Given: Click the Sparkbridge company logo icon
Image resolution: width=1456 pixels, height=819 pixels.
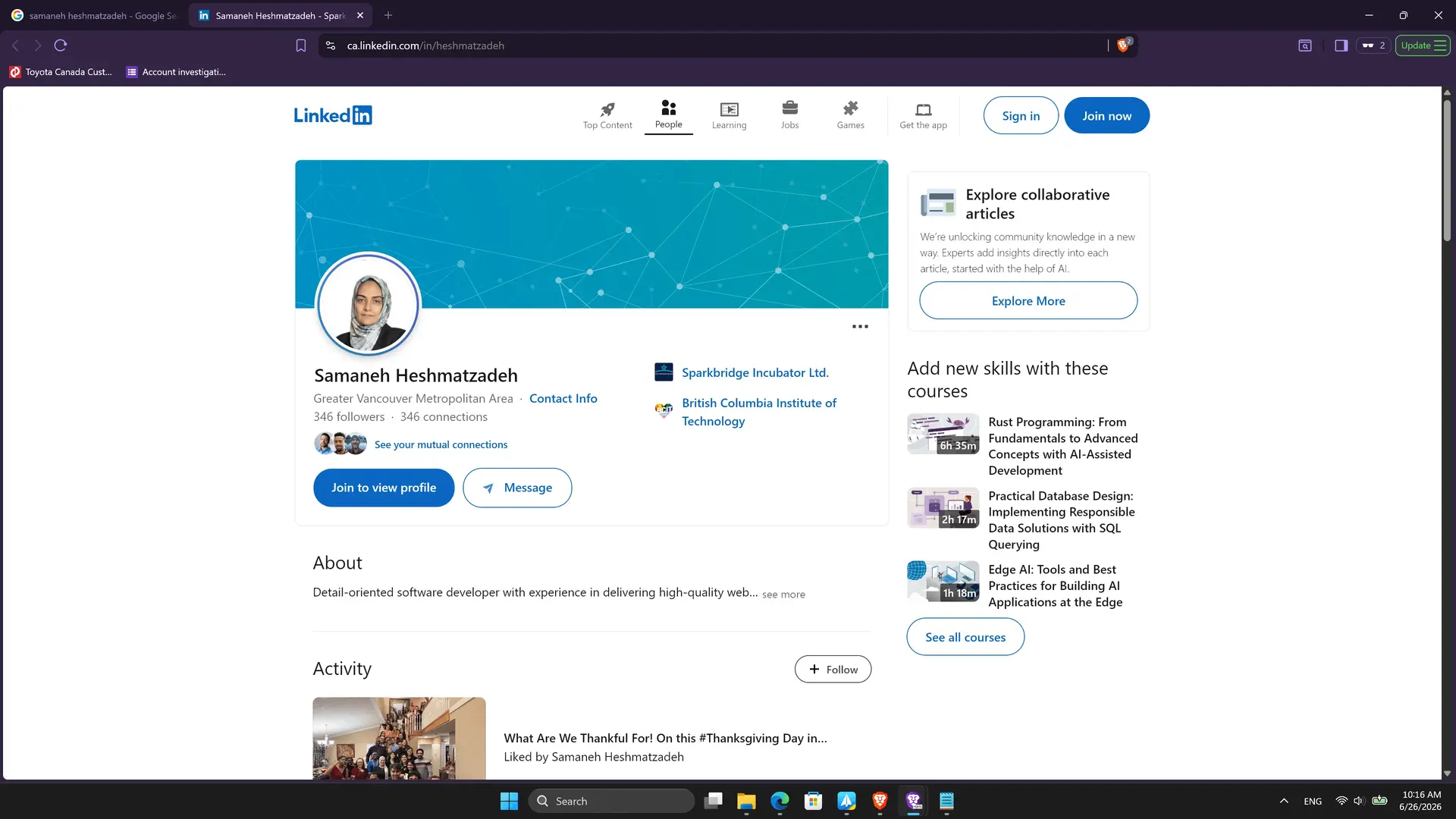Looking at the screenshot, I should point(664,372).
